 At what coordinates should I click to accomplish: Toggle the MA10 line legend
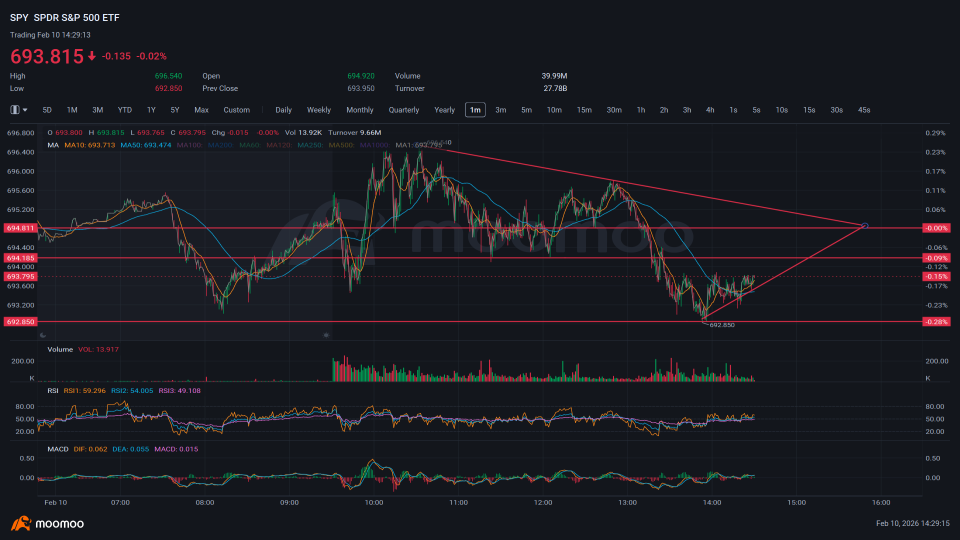[89, 145]
